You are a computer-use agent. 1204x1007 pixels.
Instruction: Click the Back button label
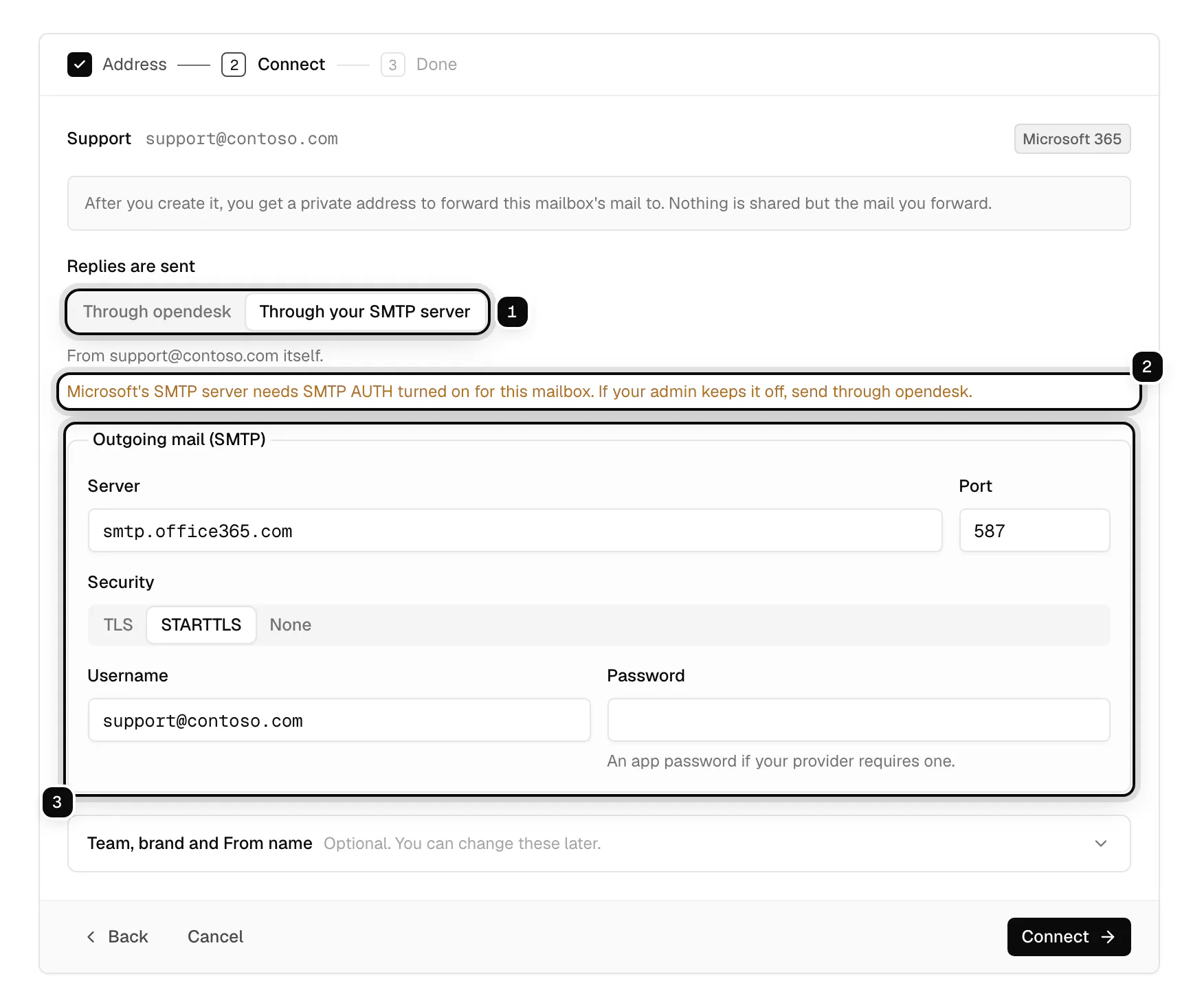pos(128,937)
